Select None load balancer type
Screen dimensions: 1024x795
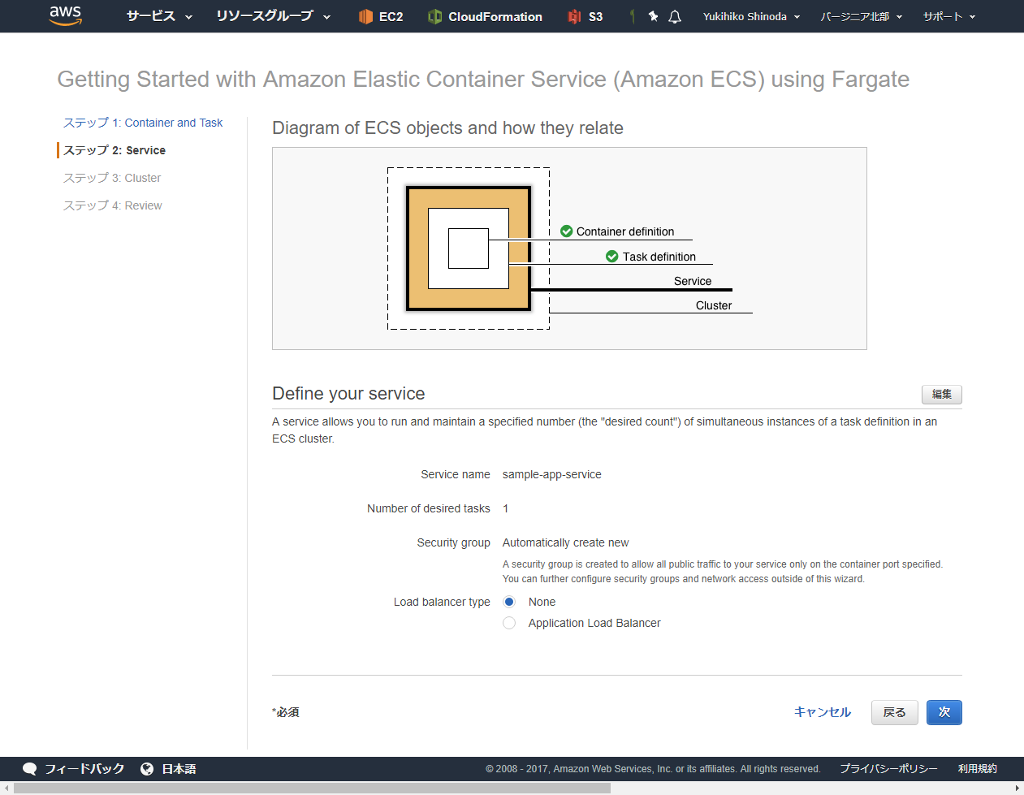coord(509,602)
